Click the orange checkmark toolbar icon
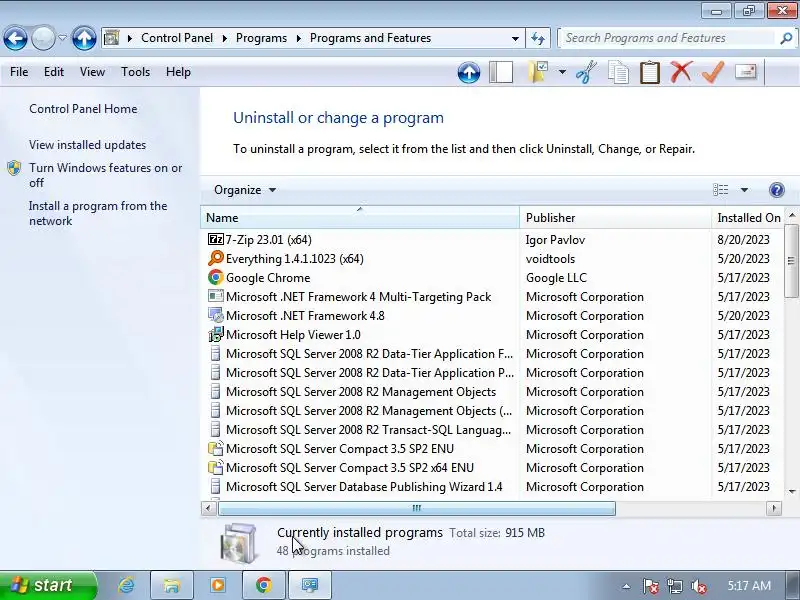The image size is (800, 600). (x=713, y=72)
